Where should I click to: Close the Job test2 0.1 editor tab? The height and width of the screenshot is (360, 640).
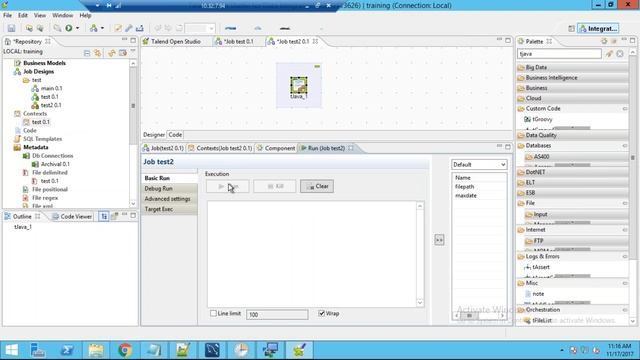315,41
